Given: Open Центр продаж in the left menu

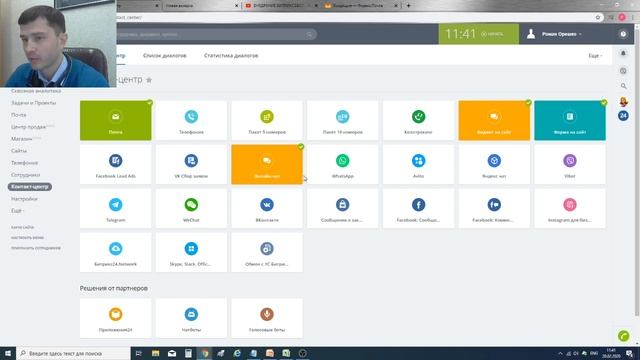Looking at the screenshot, I should click(29, 127).
